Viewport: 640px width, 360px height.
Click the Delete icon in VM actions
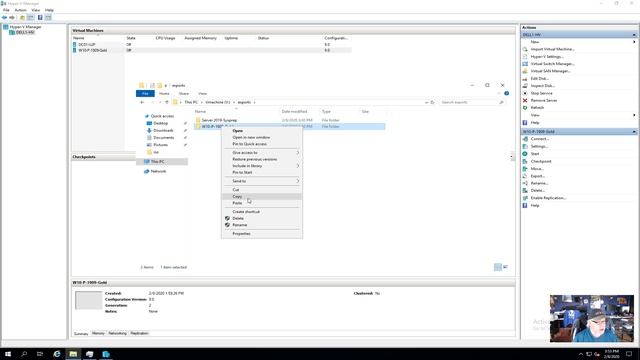(x=525, y=191)
